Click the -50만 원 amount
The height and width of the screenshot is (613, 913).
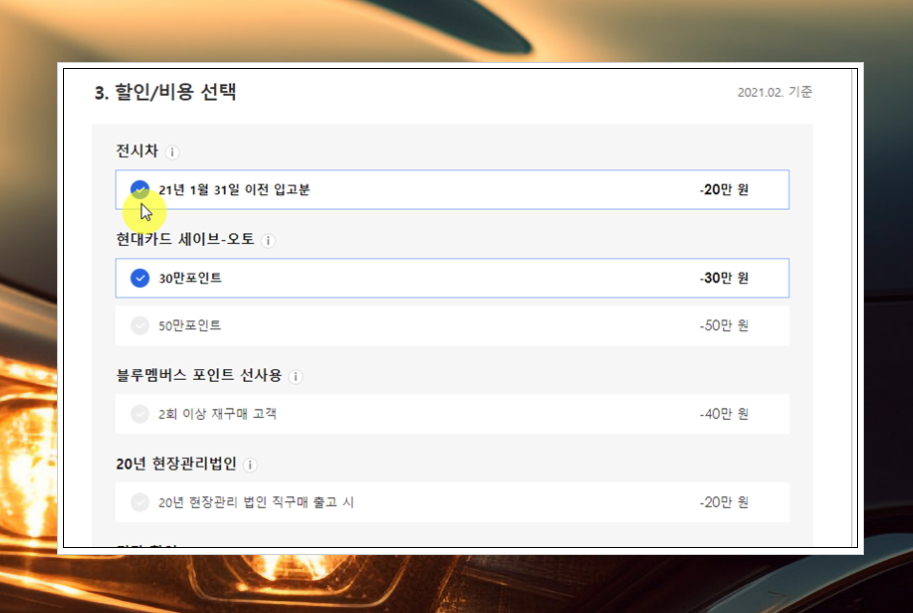click(724, 325)
